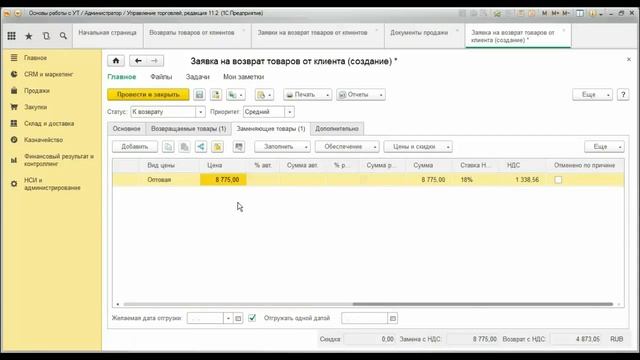This screenshot has height=360, width=640.
Task: Switch to Возвращаемые товары (1) tab
Action: [x=189, y=129]
